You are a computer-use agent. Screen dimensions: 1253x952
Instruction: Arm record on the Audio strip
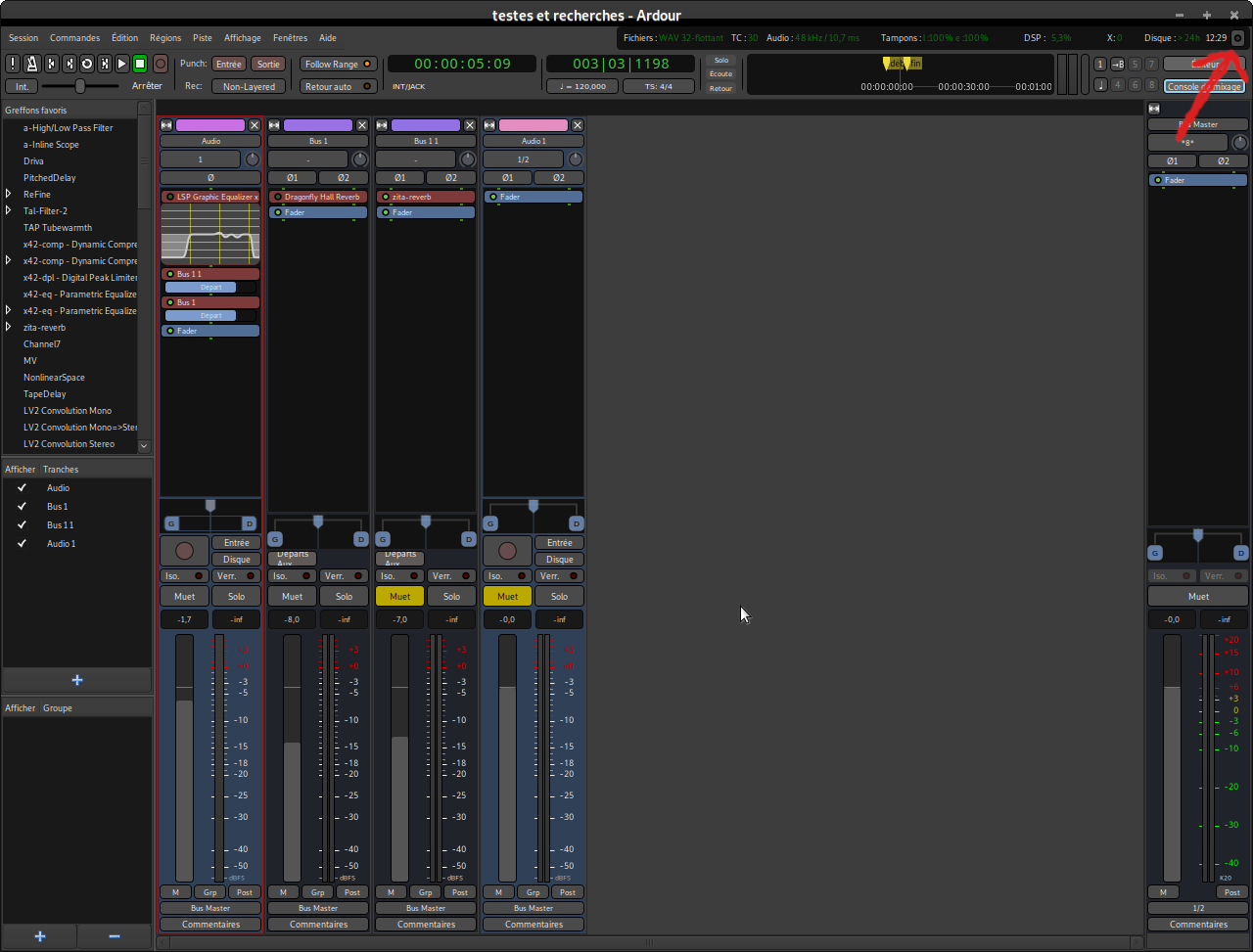coord(185,551)
